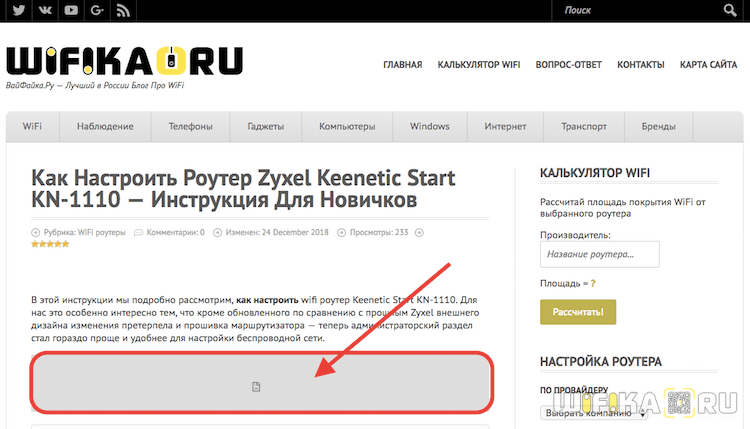Click the search magnifier icon
This screenshot has height=429, width=750.
(x=730, y=10)
